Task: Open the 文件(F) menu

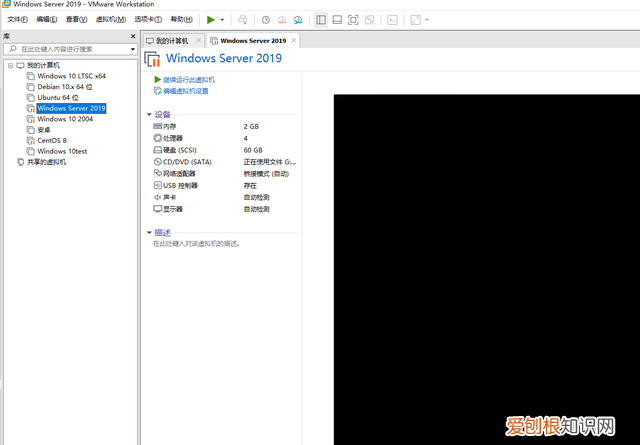Action: coord(18,19)
